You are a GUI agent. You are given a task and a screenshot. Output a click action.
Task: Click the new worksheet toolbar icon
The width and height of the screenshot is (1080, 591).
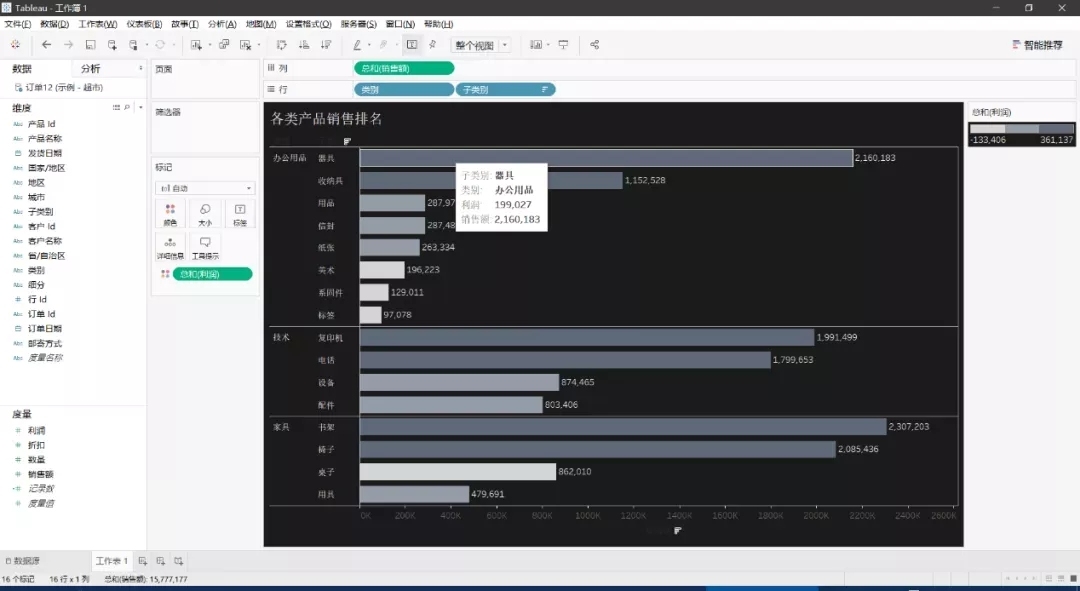[x=196, y=45]
